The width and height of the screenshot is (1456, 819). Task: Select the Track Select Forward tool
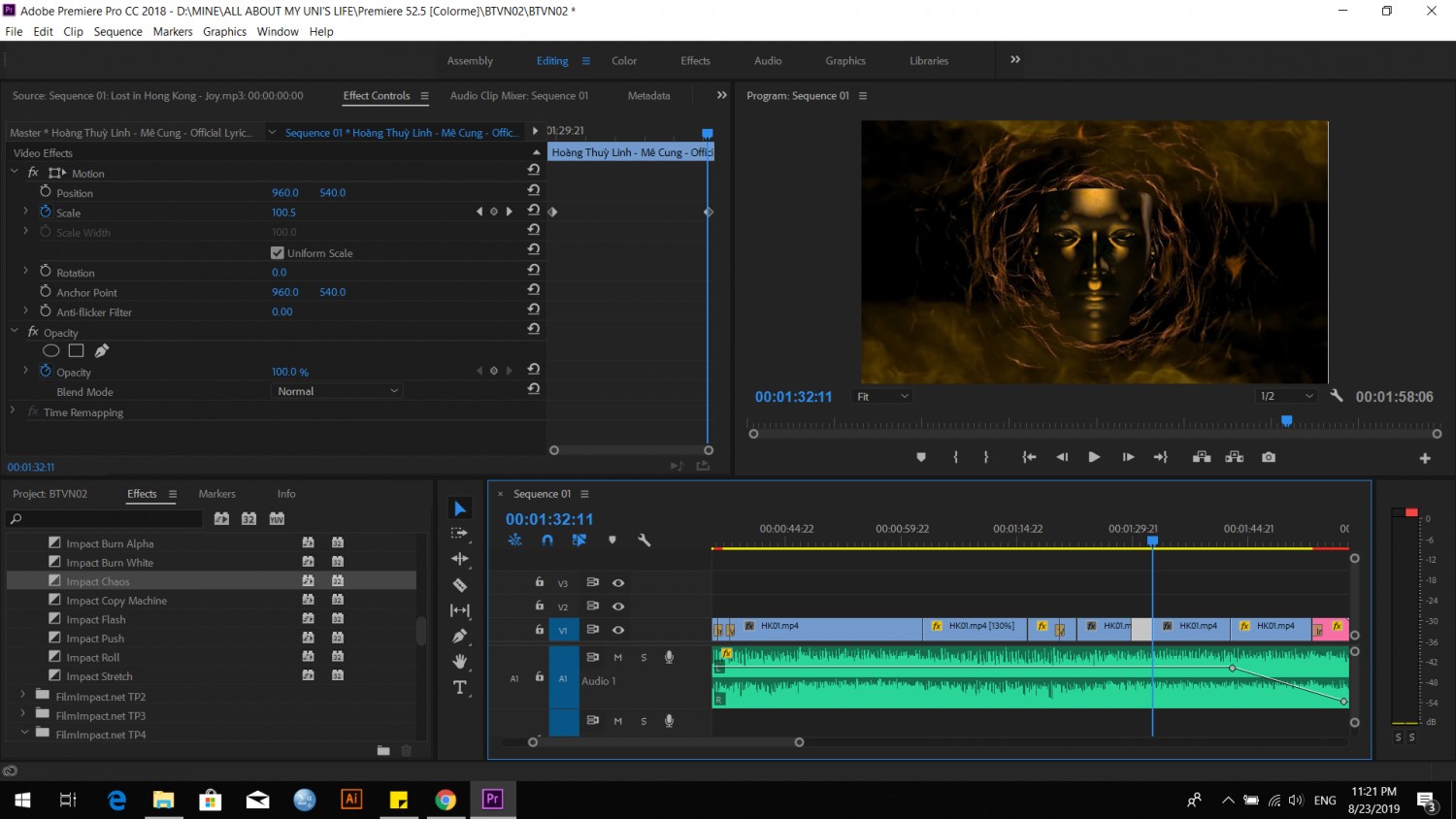(x=460, y=534)
